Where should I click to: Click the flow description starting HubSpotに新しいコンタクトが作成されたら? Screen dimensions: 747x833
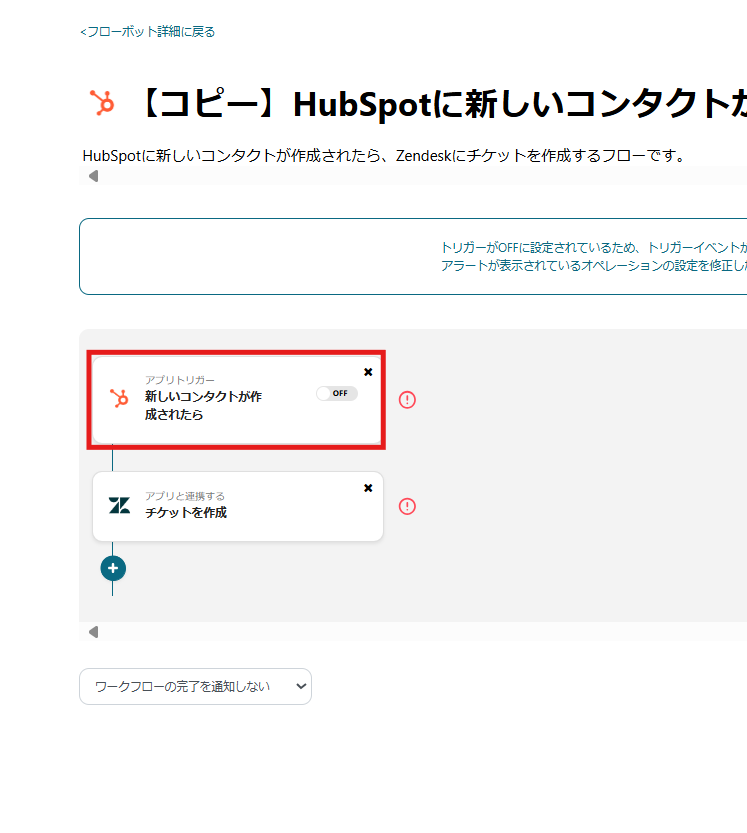click(385, 156)
